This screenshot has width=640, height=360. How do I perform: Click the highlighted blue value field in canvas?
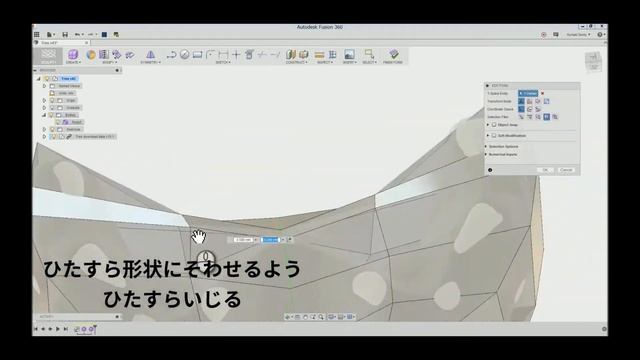pyautogui.click(x=270, y=240)
